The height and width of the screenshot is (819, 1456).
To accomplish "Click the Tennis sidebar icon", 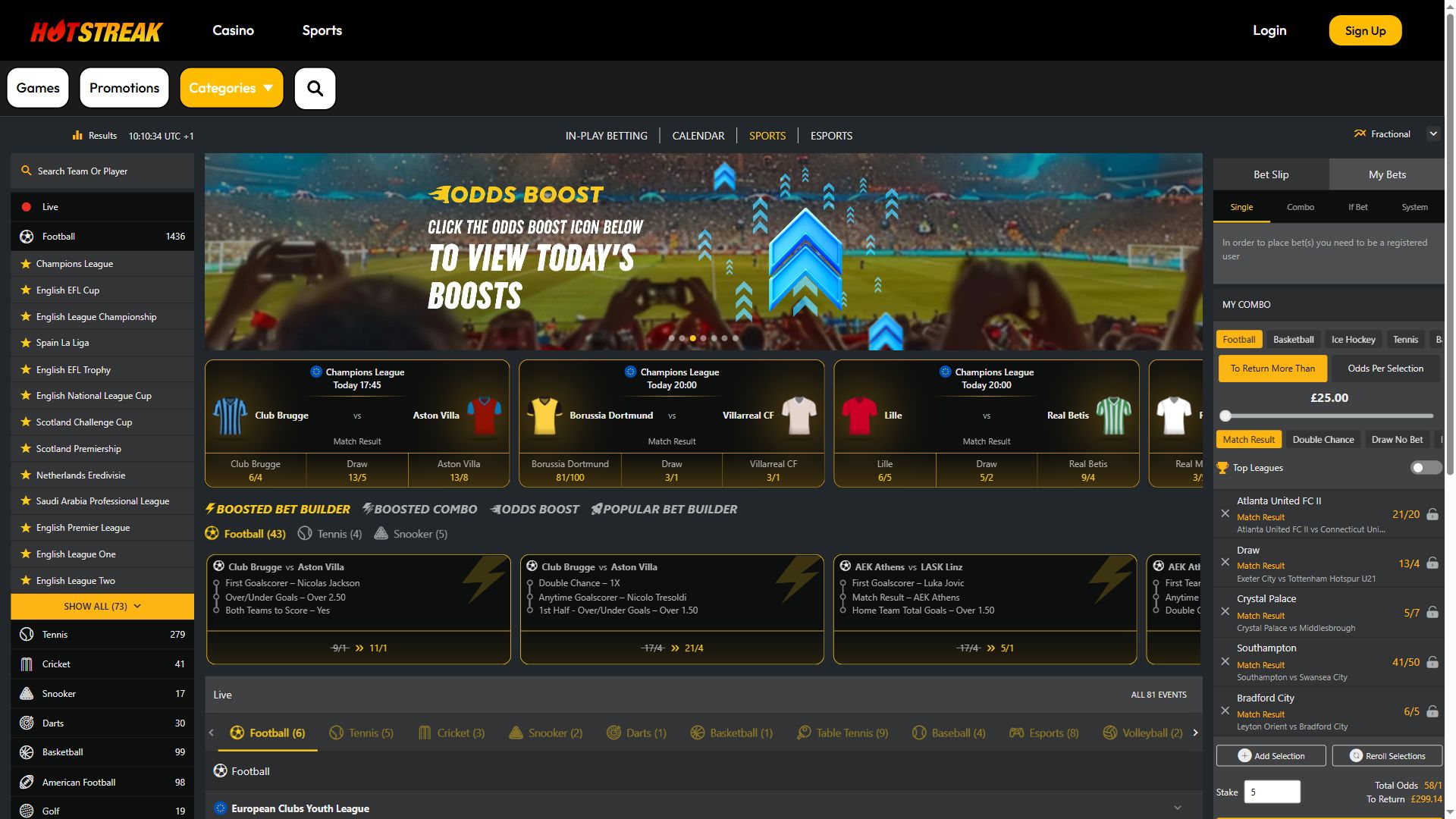I will tap(27, 635).
